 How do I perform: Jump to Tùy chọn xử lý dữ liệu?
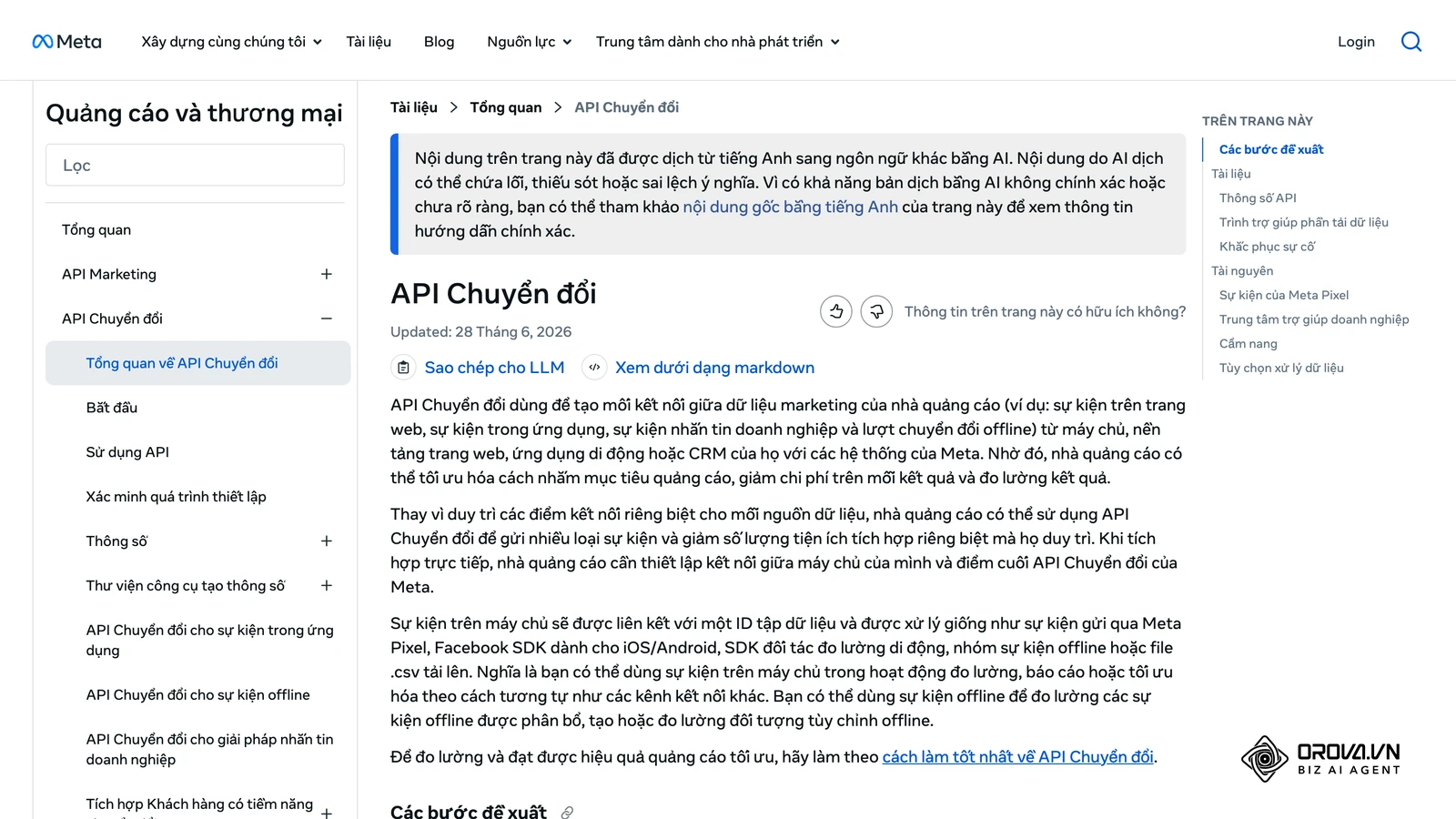[x=1281, y=368]
